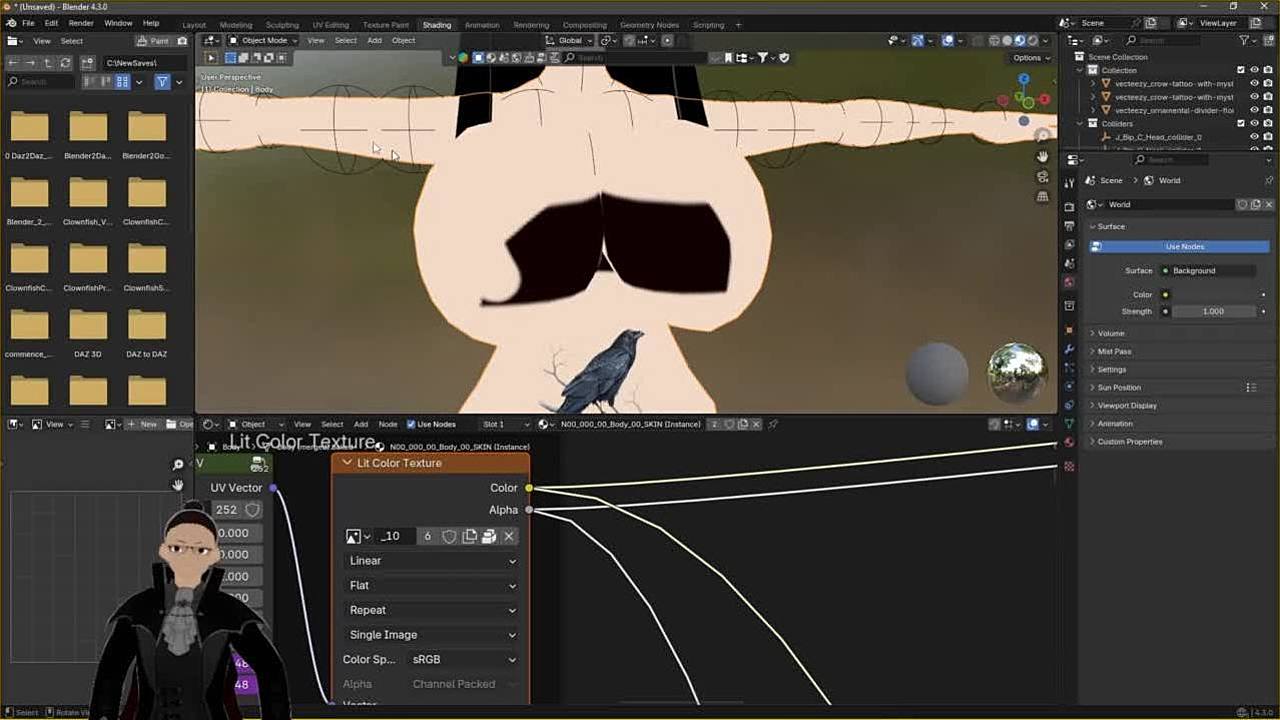Open the image from disk in texture node
1280x720 pixels.
click(x=488, y=537)
